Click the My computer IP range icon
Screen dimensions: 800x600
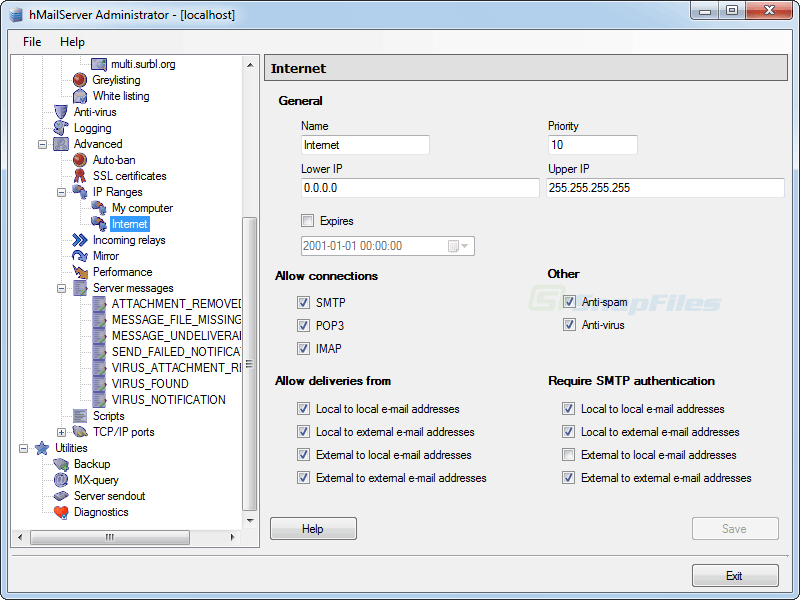99,208
